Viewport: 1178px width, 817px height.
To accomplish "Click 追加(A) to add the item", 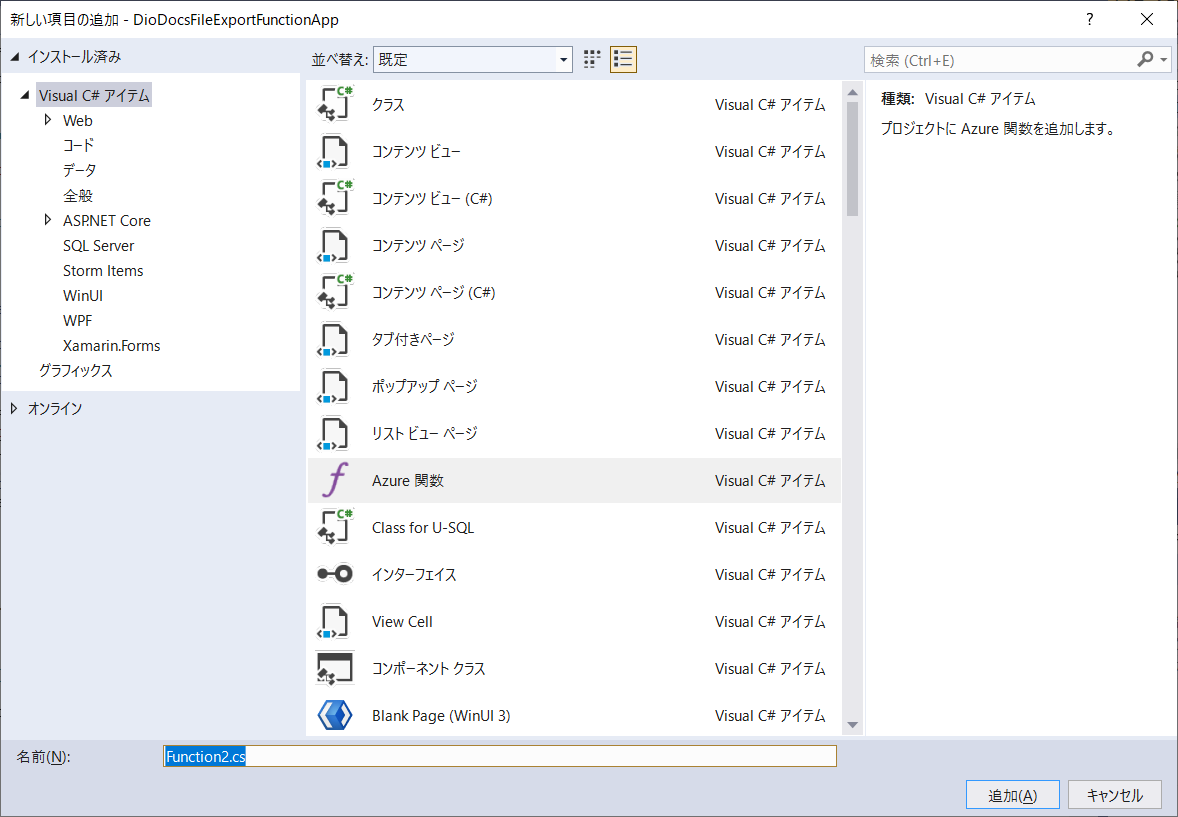I will click(x=1013, y=795).
